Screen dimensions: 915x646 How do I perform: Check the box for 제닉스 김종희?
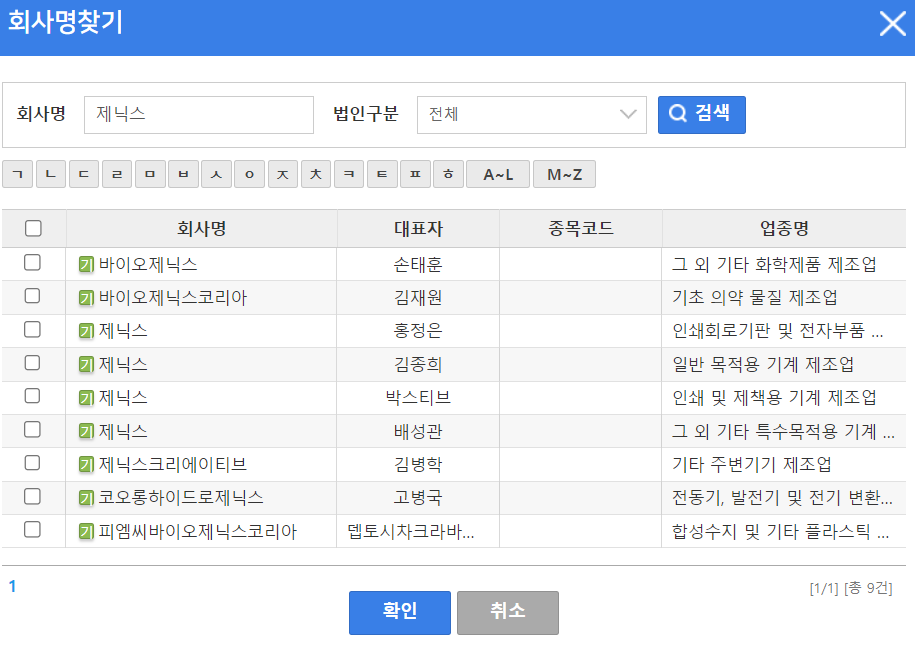tap(32, 363)
